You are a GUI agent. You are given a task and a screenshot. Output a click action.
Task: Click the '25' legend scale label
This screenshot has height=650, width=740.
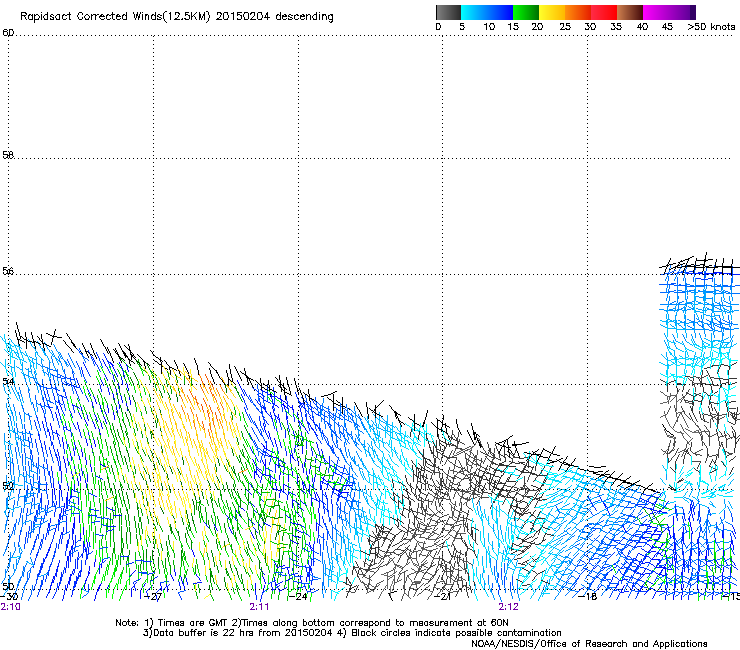pos(564,27)
